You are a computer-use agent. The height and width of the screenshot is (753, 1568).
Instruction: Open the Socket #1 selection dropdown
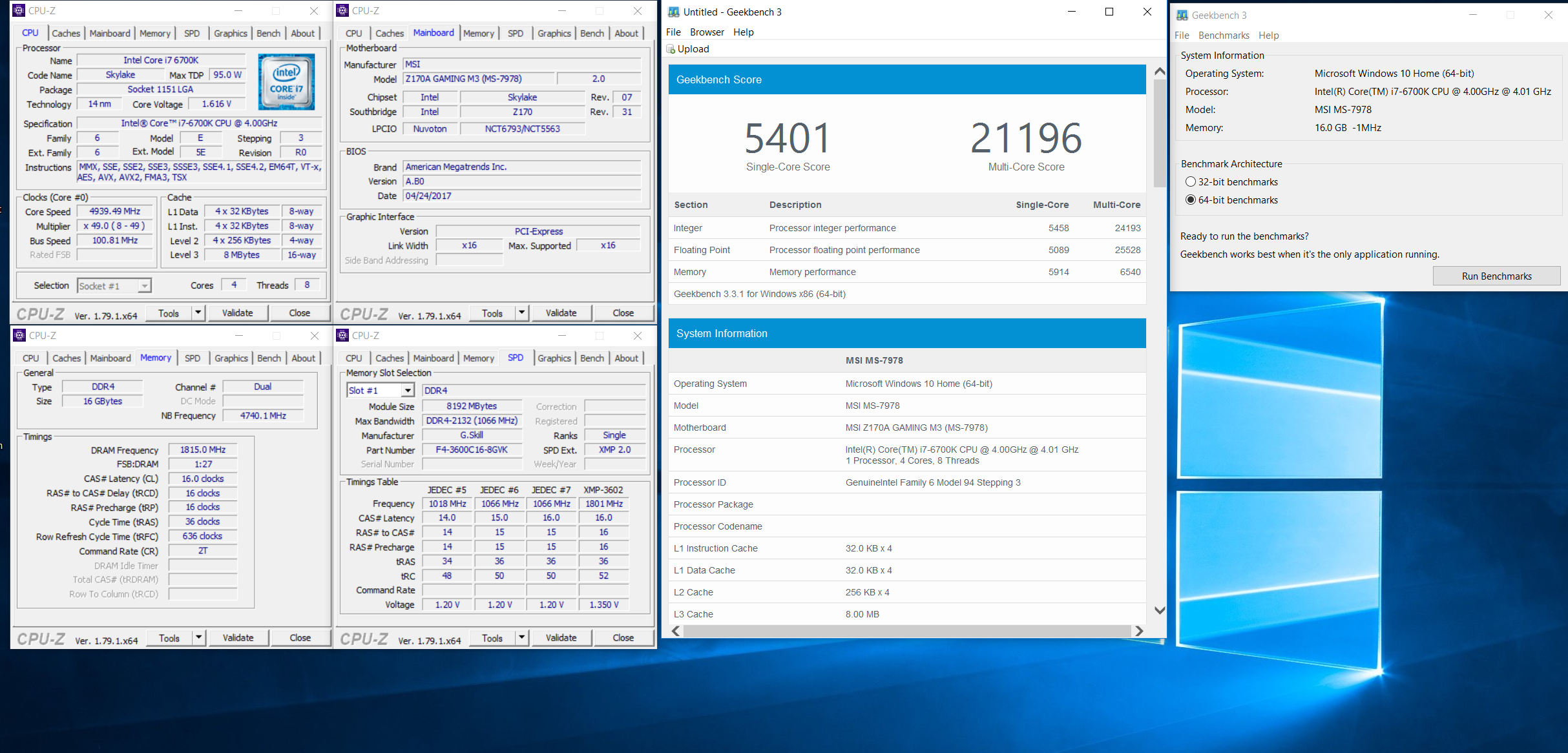coord(114,285)
